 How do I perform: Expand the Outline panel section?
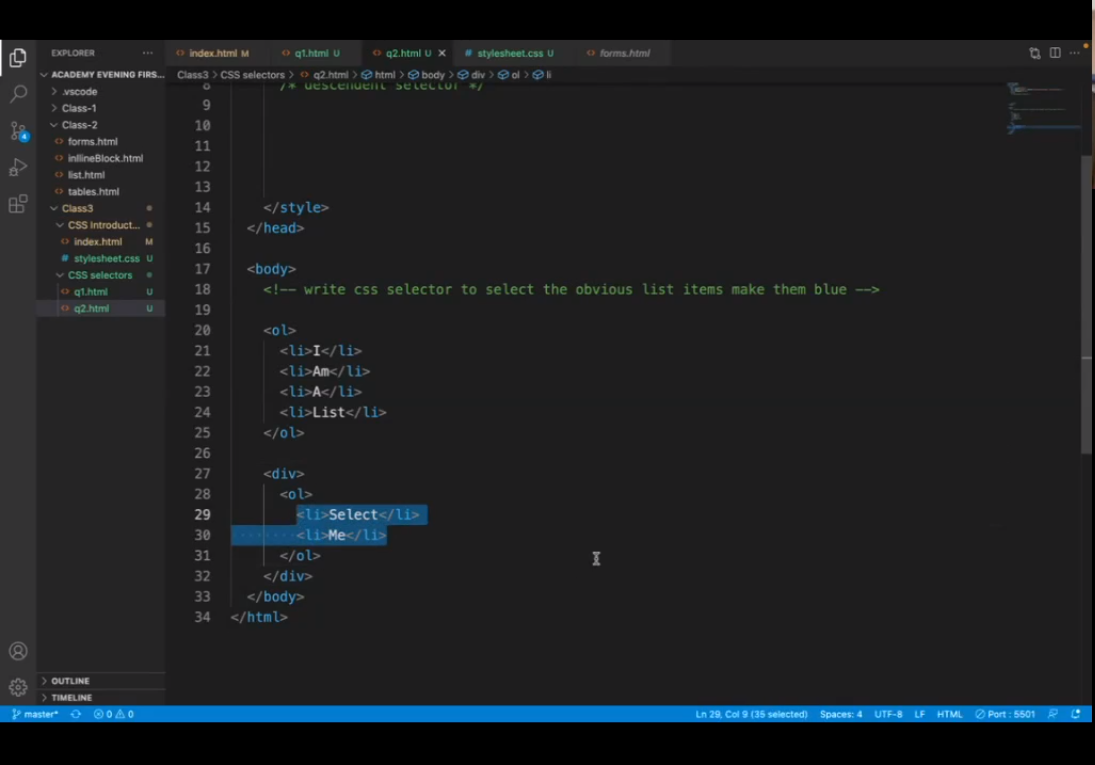pyautogui.click(x=70, y=681)
